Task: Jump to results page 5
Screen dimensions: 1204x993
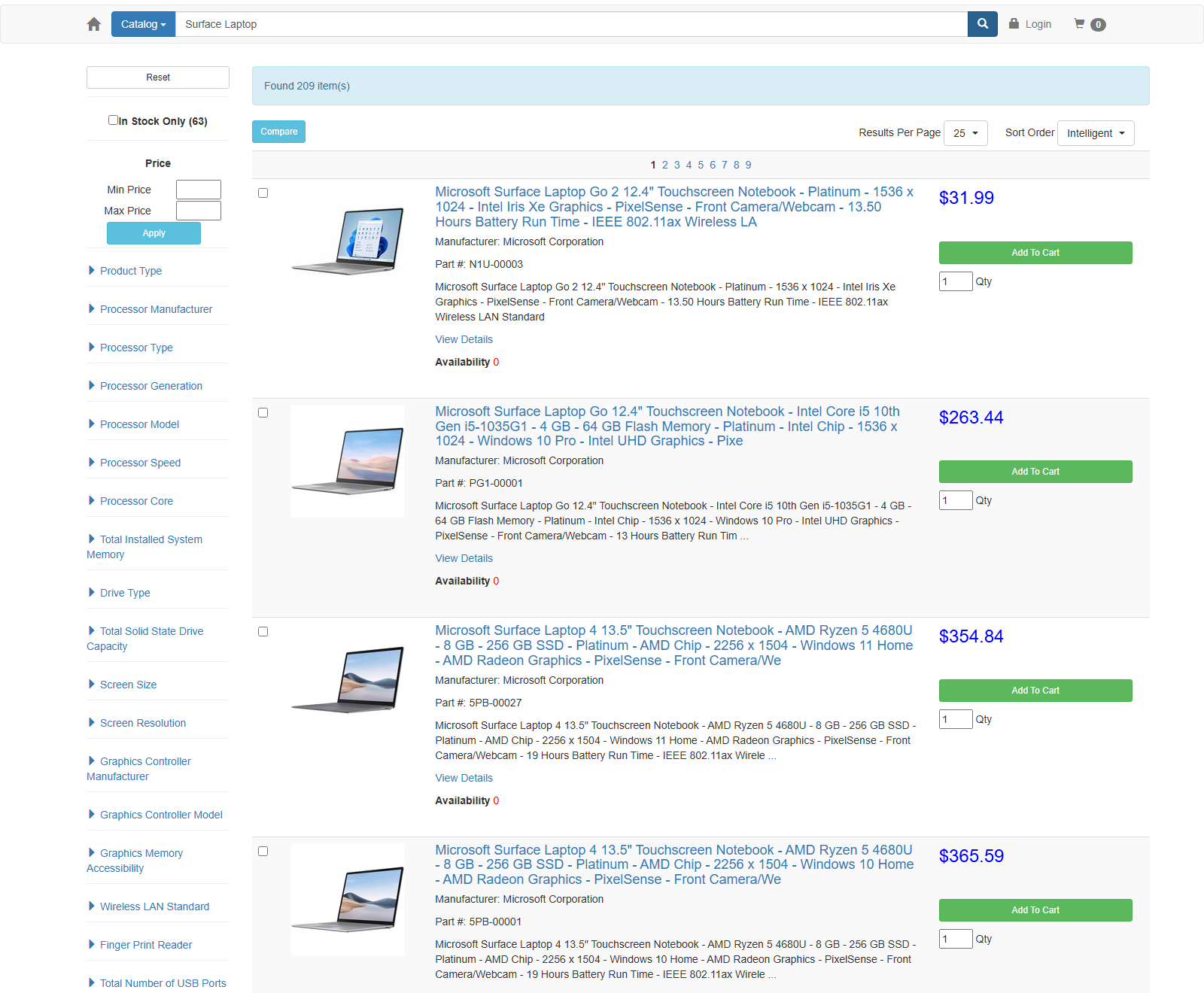Action: (701, 165)
